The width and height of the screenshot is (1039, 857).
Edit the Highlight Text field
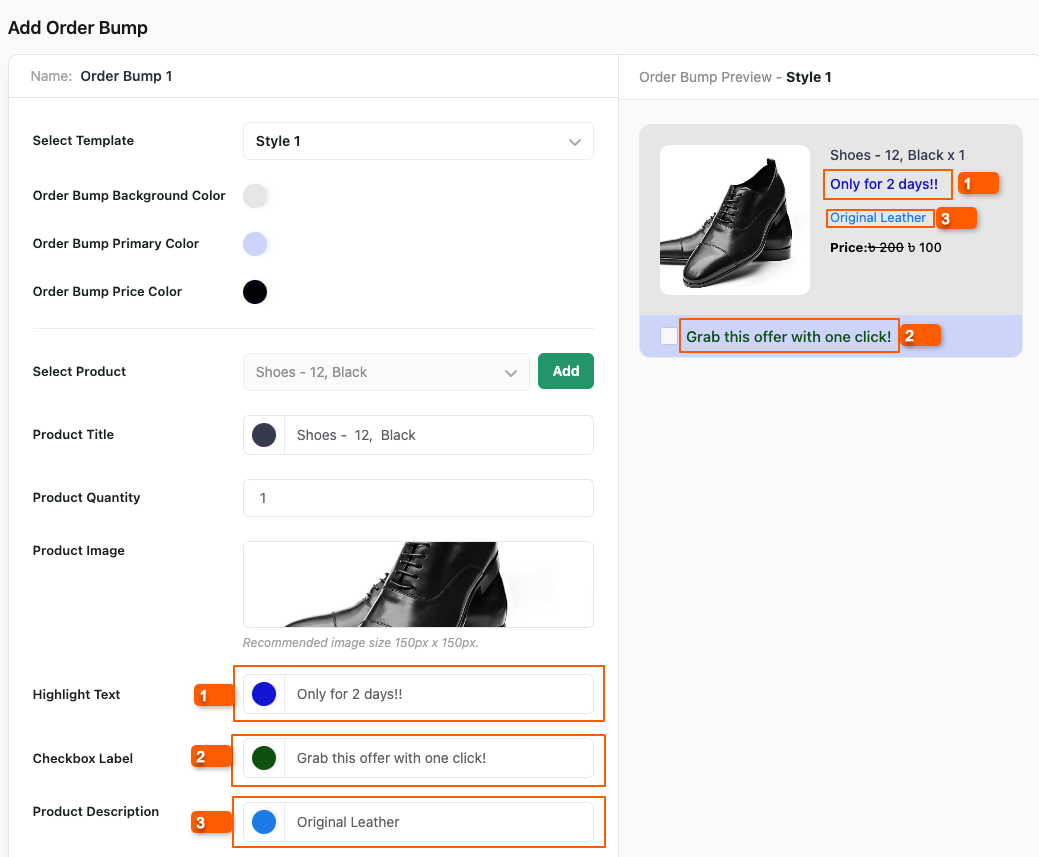(x=438, y=694)
